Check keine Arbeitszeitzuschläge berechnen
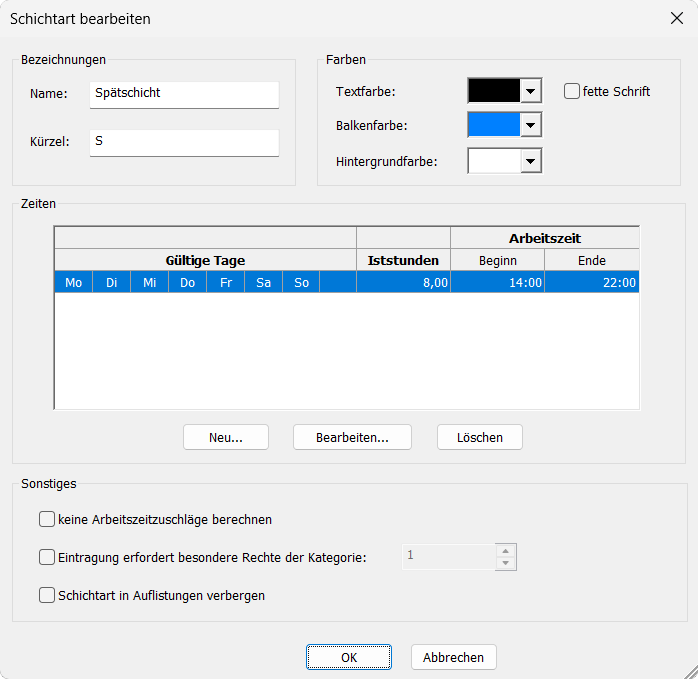Screen dimensions: 698x679 pyautogui.click(x=47, y=519)
